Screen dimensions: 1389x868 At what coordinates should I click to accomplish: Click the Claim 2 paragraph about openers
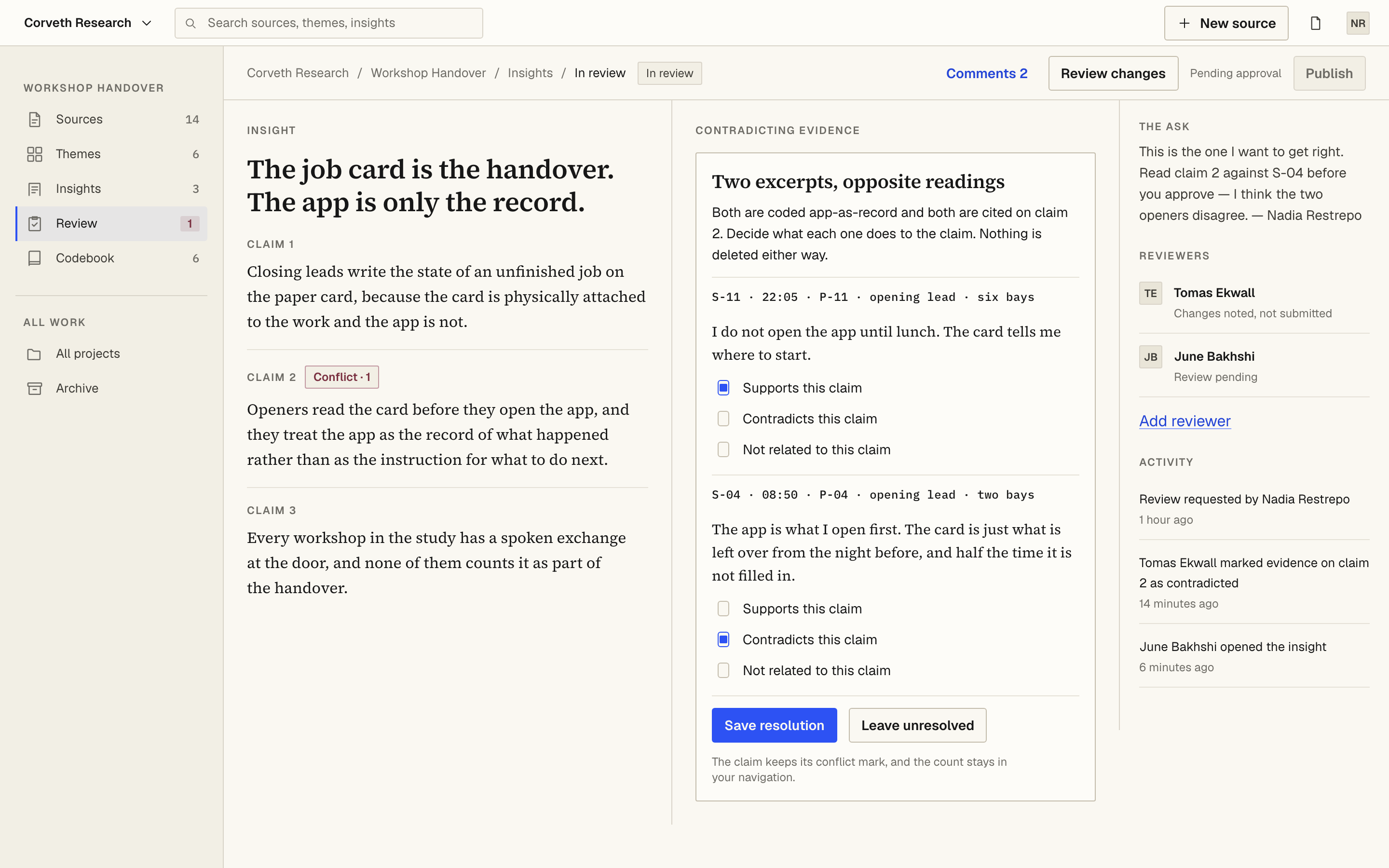point(438,434)
